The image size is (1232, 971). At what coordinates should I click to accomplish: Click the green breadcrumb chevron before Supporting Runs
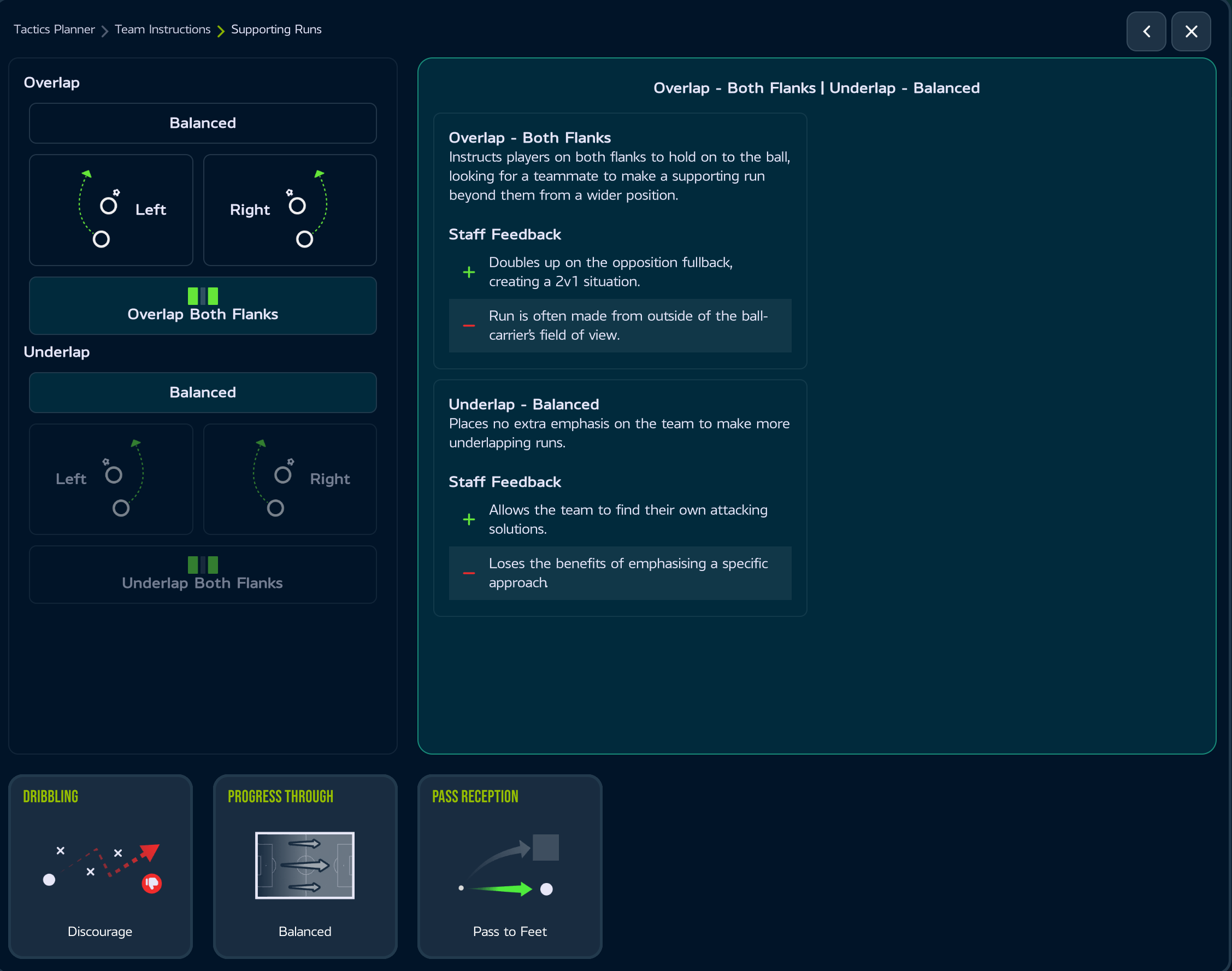pyautogui.click(x=221, y=31)
